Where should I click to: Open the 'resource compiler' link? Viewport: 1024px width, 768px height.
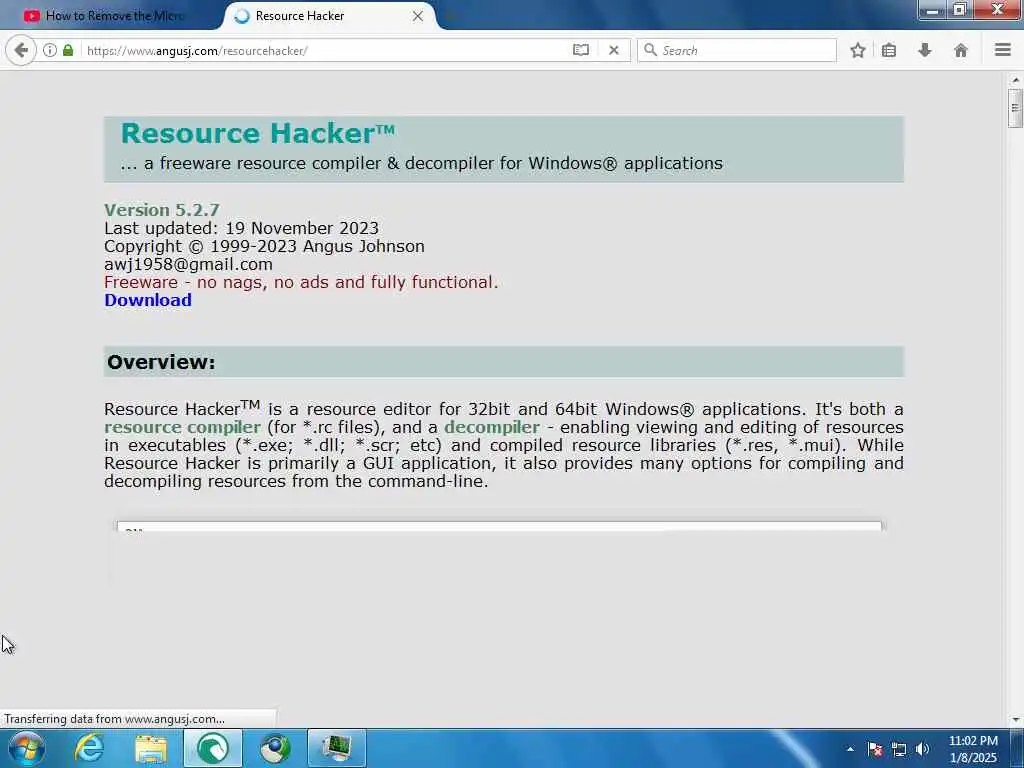[182, 427]
